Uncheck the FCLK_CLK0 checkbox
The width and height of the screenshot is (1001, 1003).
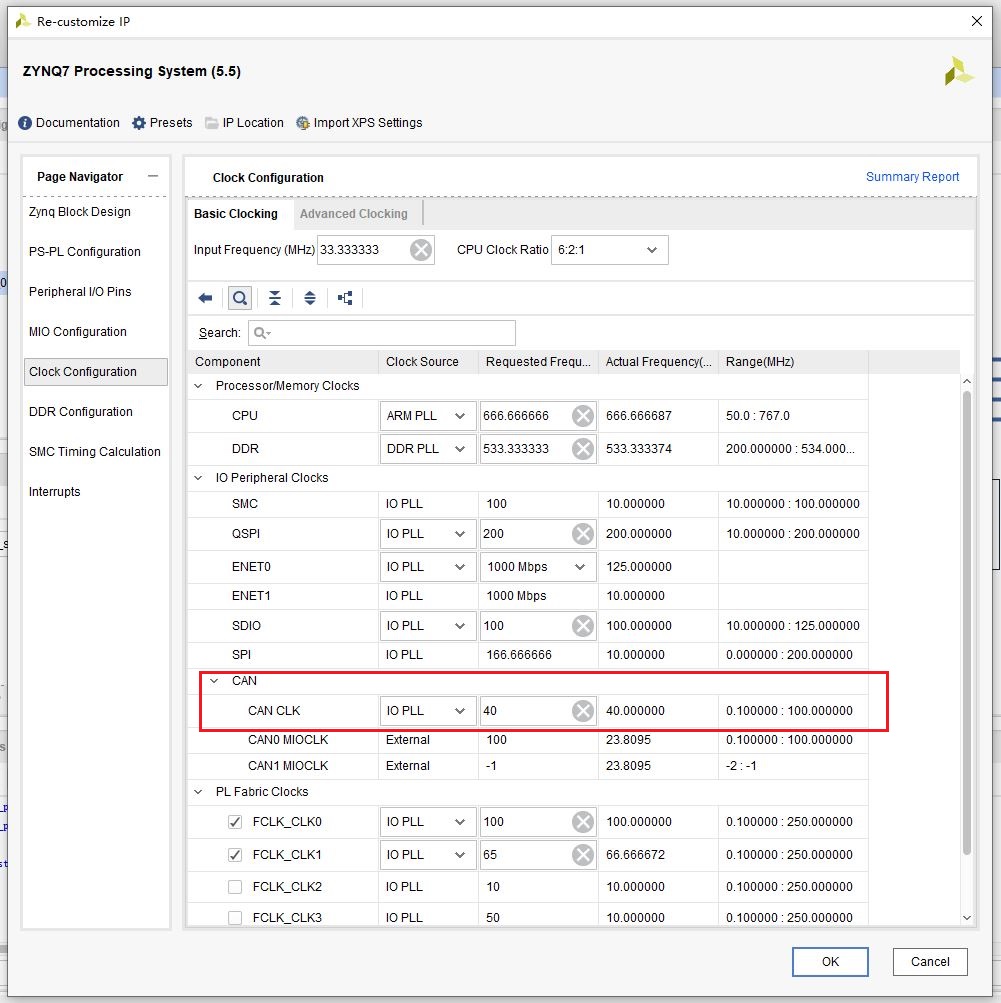(235, 822)
